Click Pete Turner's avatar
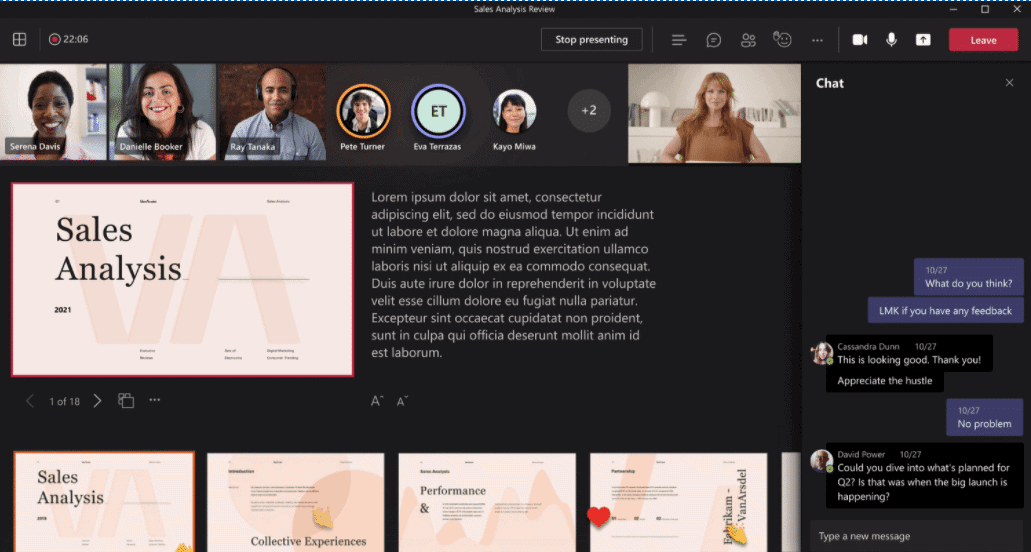The height and width of the screenshot is (552, 1031). coord(363,111)
